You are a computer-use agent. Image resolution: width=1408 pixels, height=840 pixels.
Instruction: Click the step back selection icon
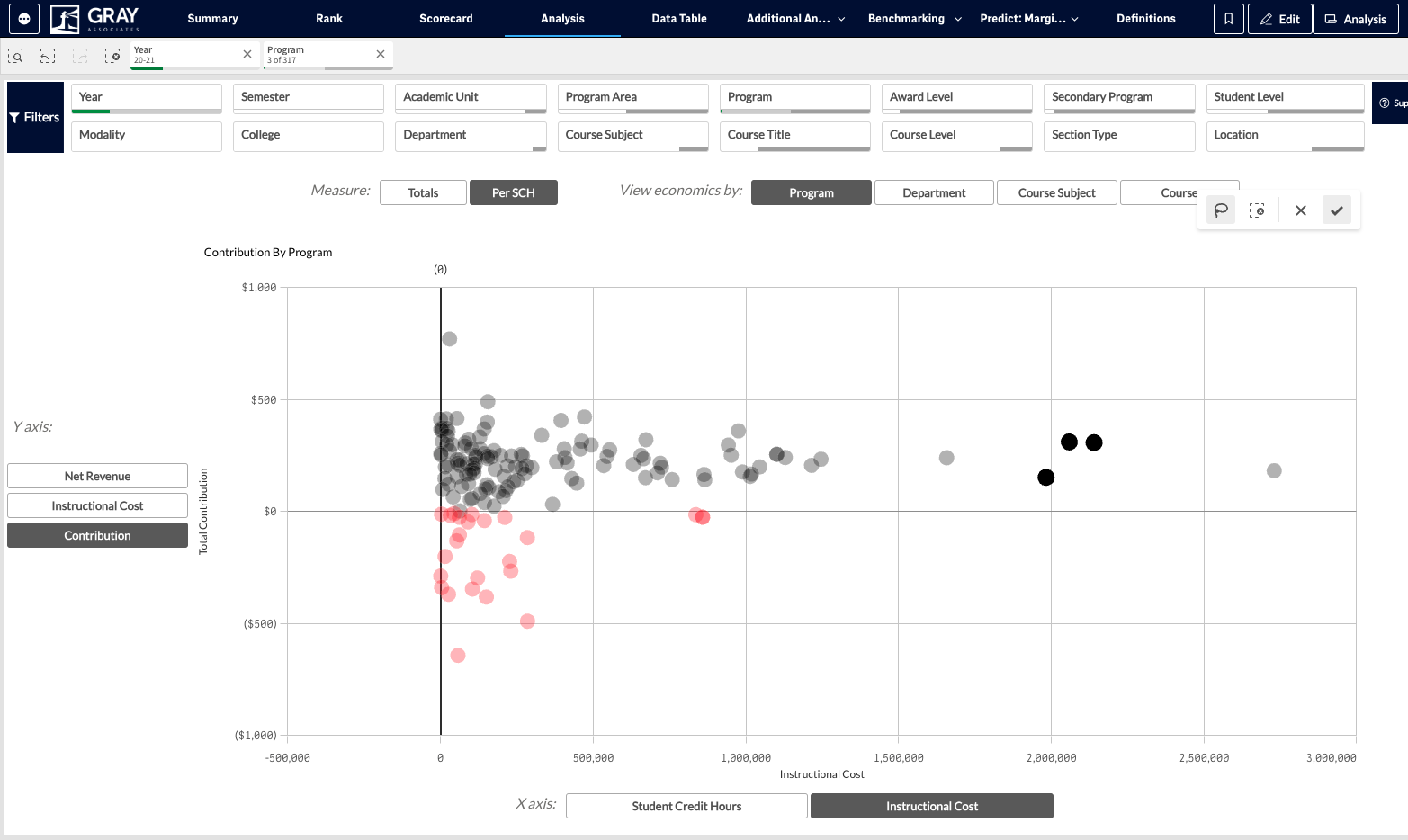[48, 56]
